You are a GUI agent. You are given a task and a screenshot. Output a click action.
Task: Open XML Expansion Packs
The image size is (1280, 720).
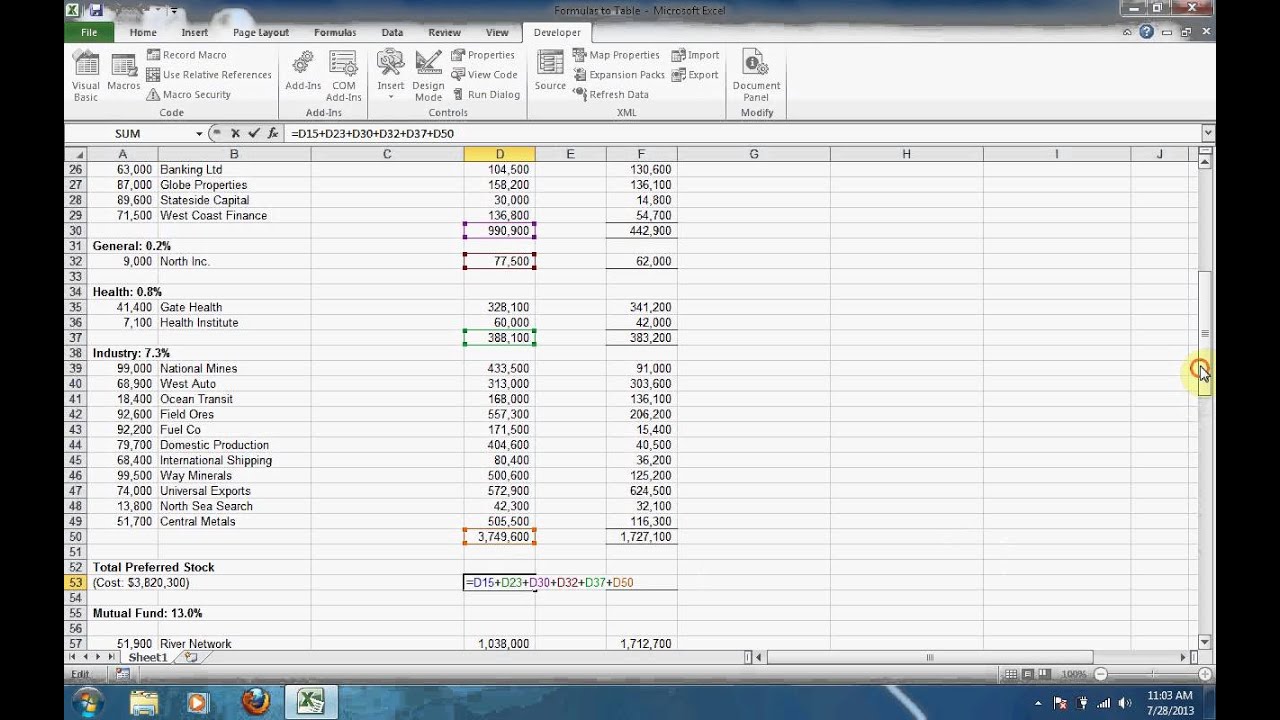(619, 75)
